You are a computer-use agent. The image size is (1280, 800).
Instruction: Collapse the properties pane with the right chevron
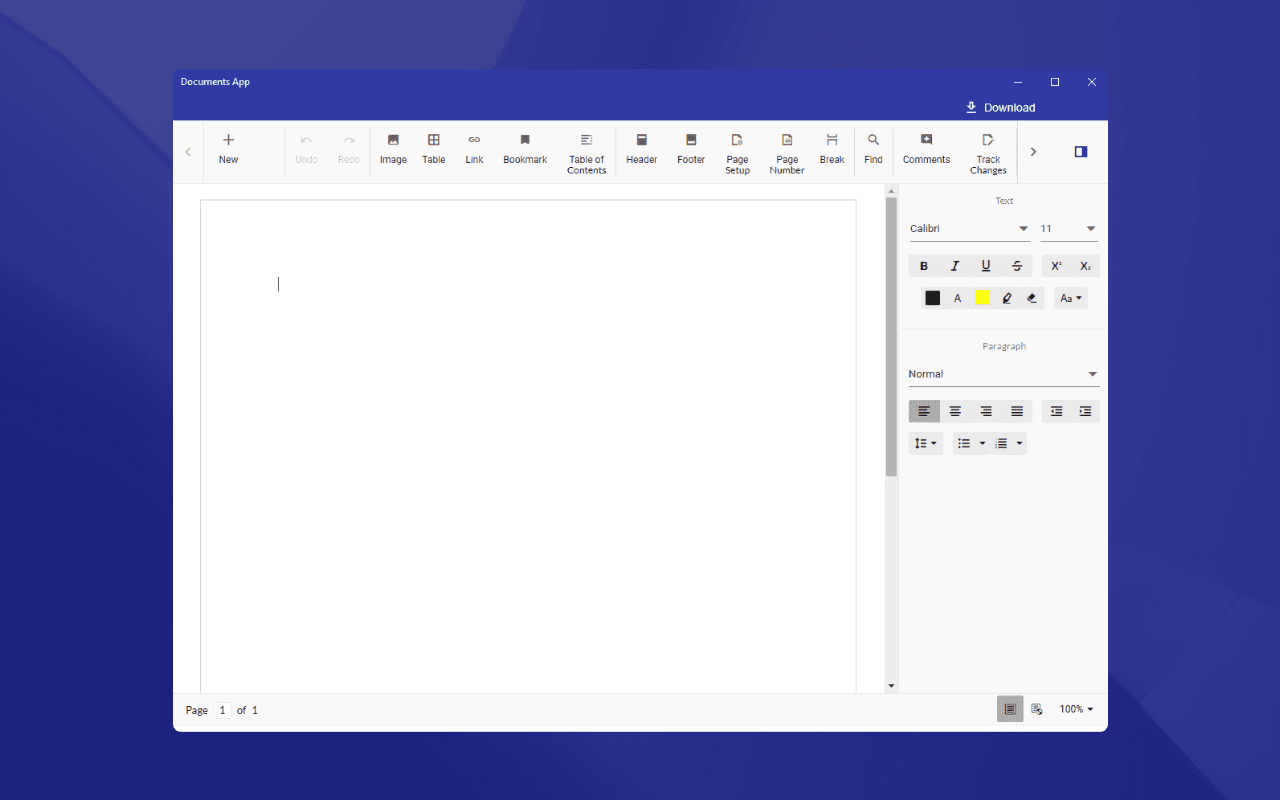(x=1033, y=151)
